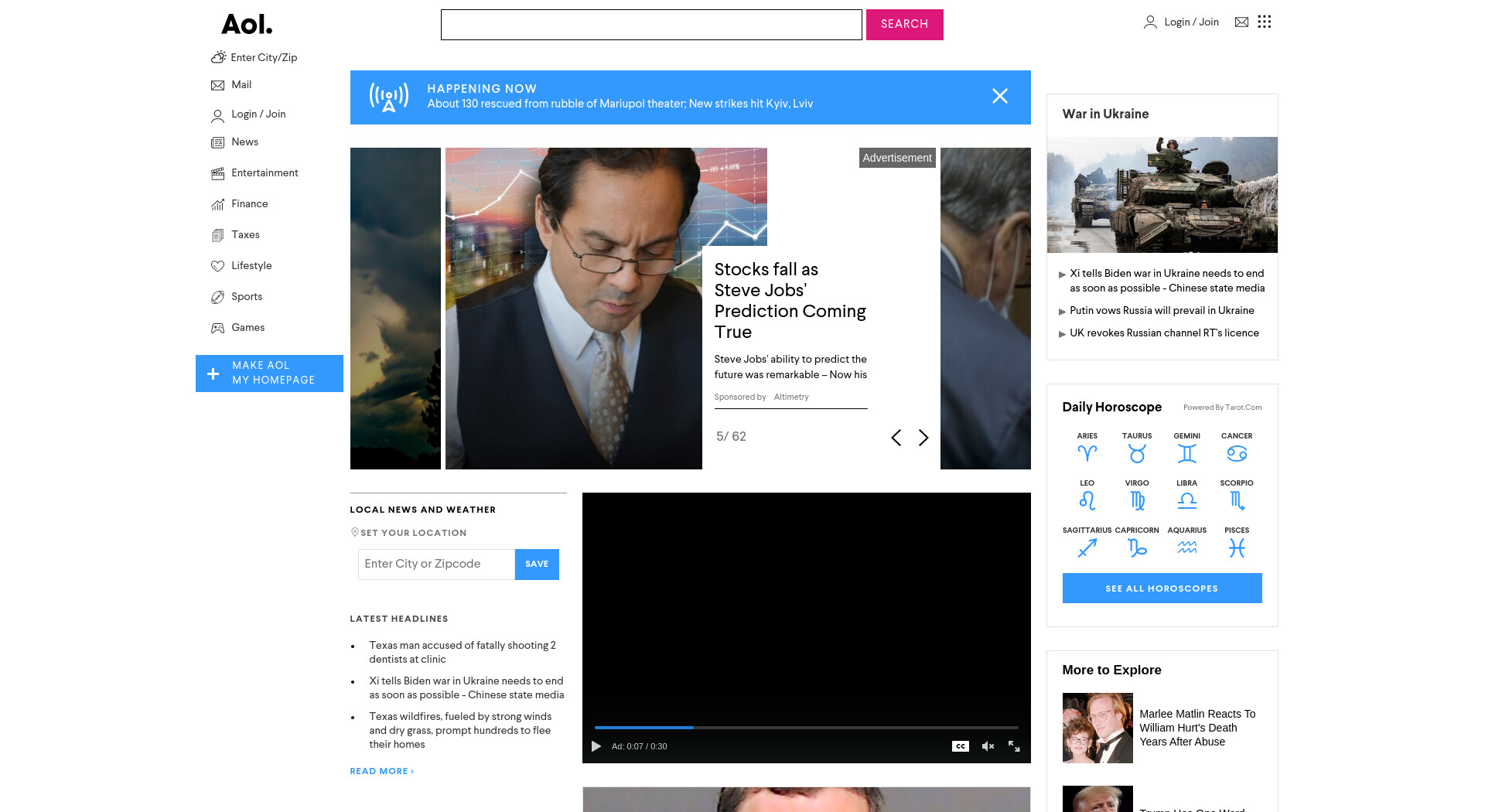Screen dimensions: 1485x812
Task: Click the Happening Now broadcast icon
Action: (x=388, y=97)
